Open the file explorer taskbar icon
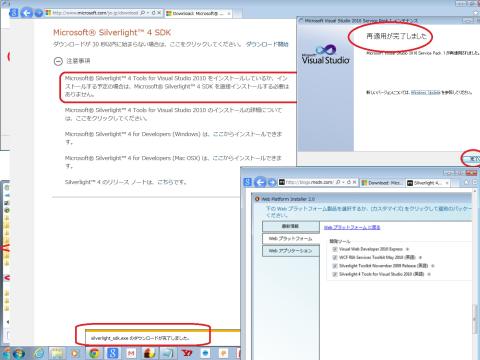This screenshot has width=480, height=360. click(57, 353)
